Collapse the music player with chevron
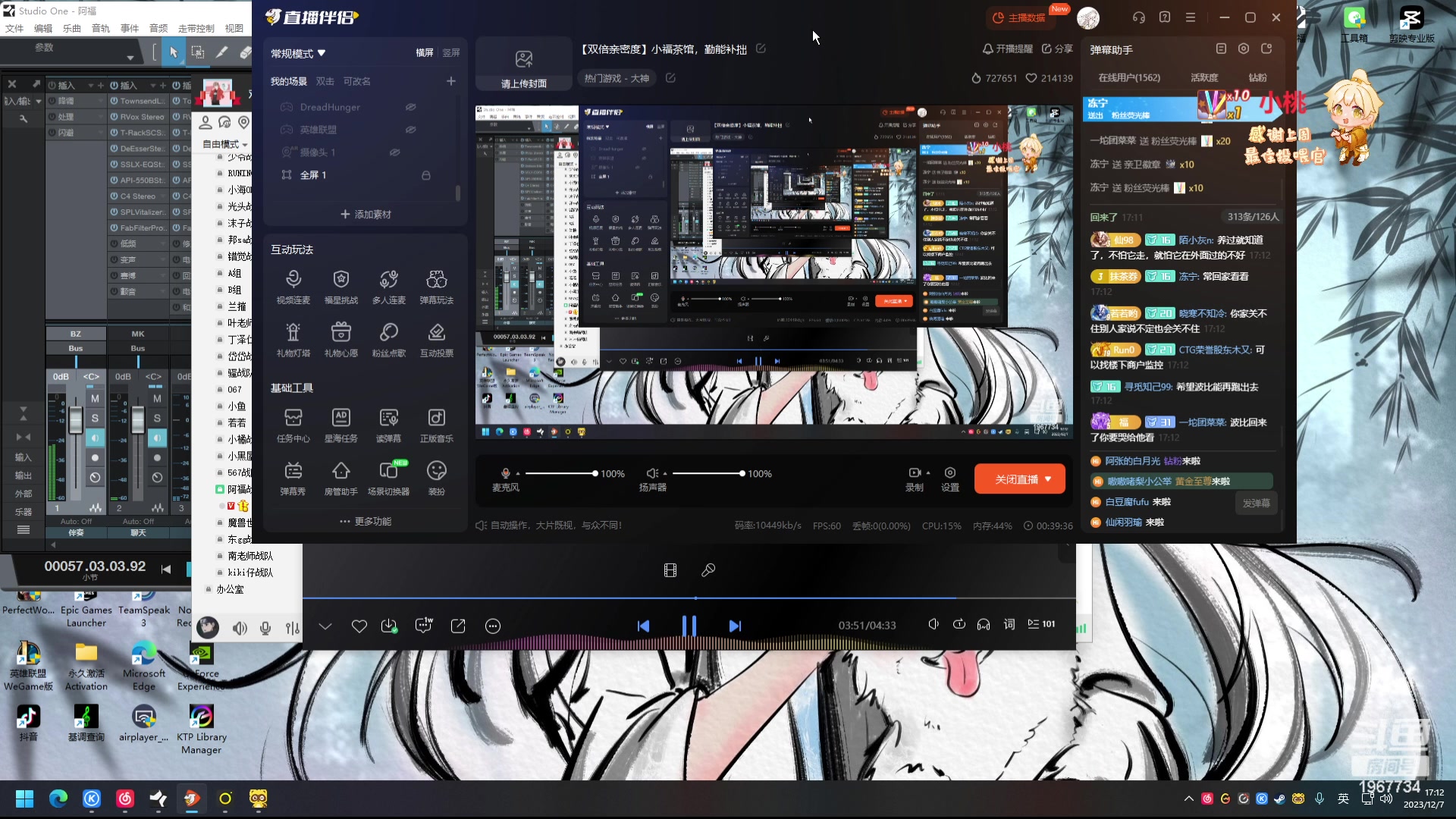Image resolution: width=1456 pixels, height=819 pixels. [325, 626]
